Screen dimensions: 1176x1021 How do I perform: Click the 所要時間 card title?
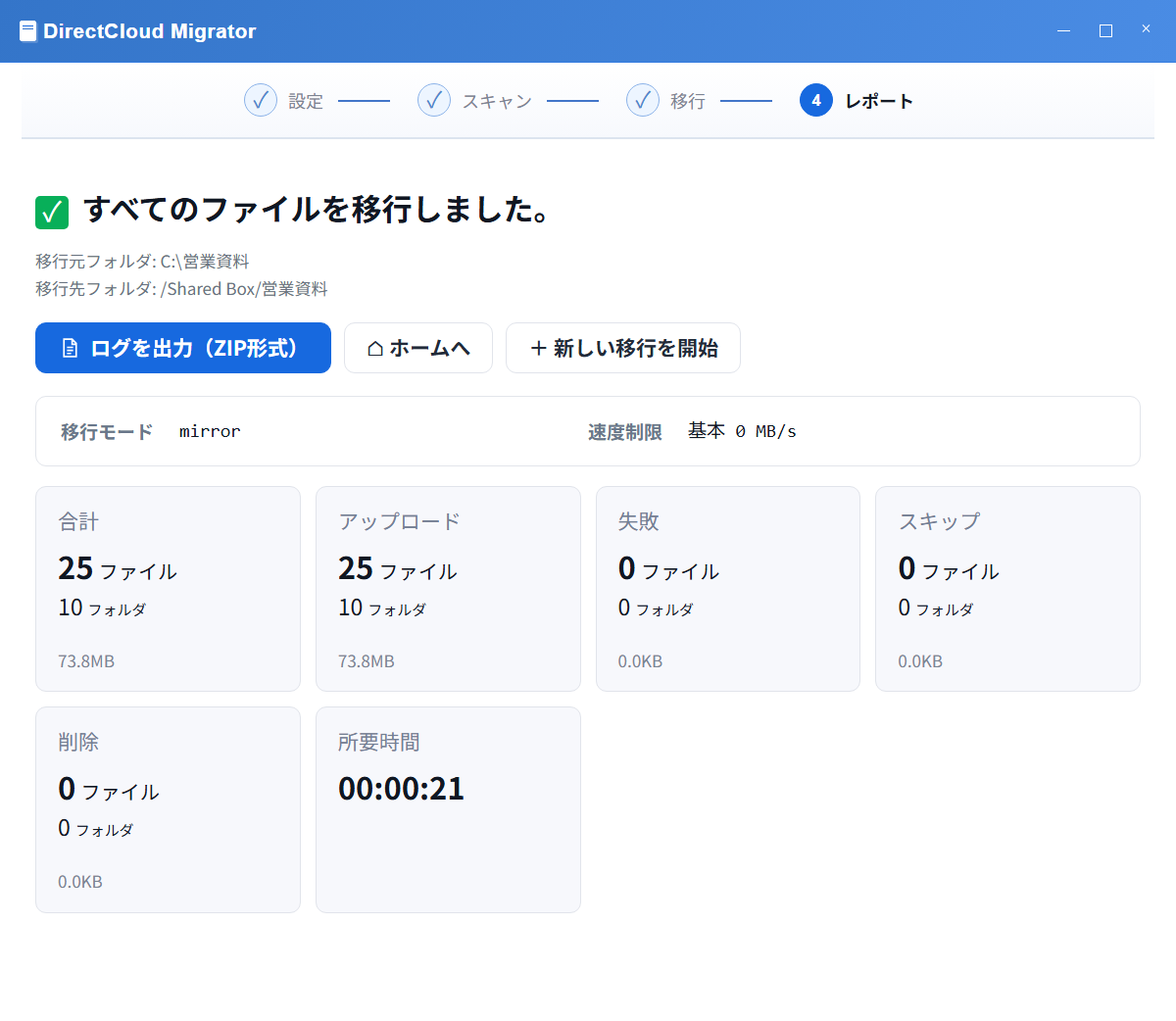(x=379, y=742)
